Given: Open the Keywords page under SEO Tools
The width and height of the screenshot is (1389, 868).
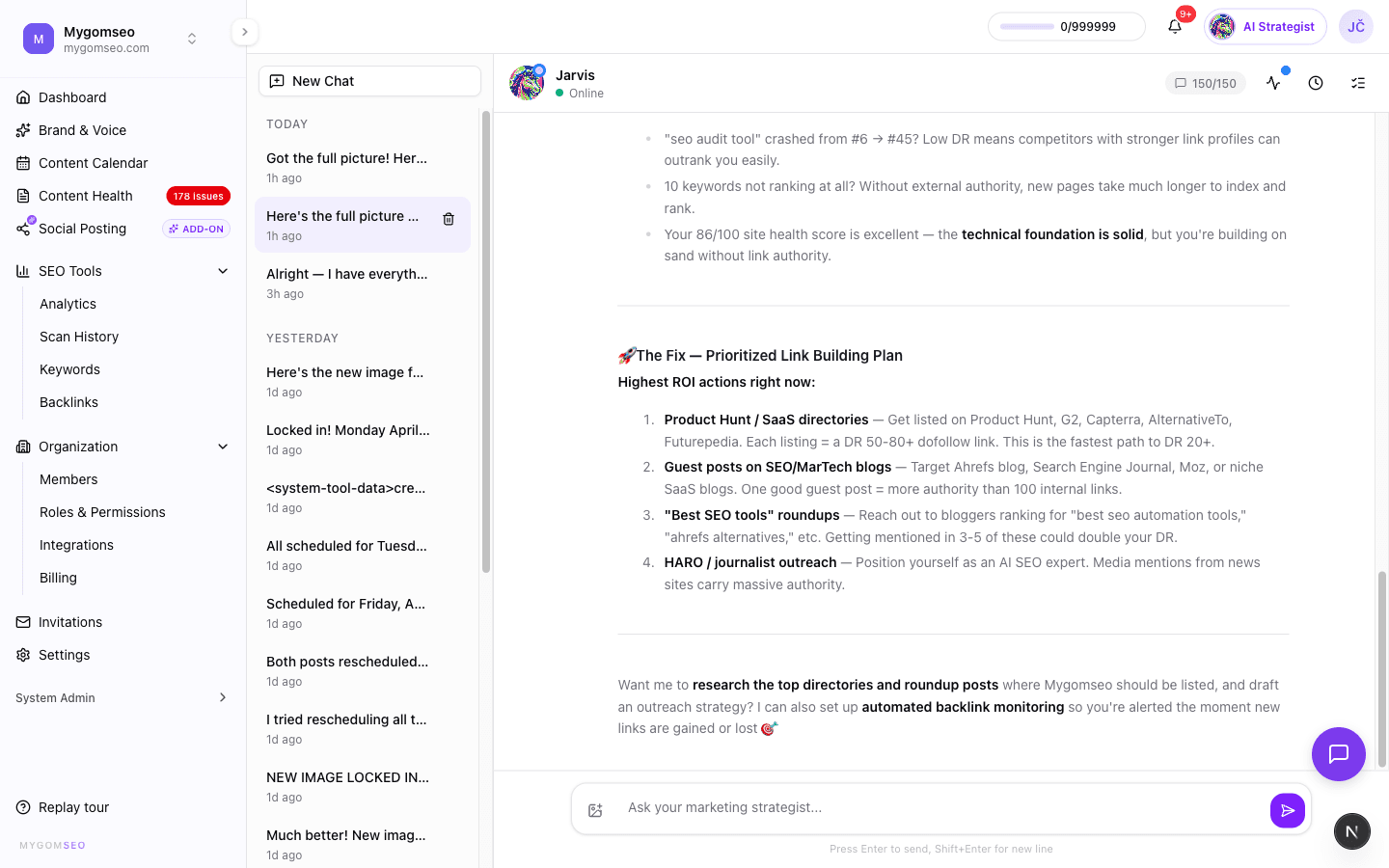Looking at the screenshot, I should (69, 369).
